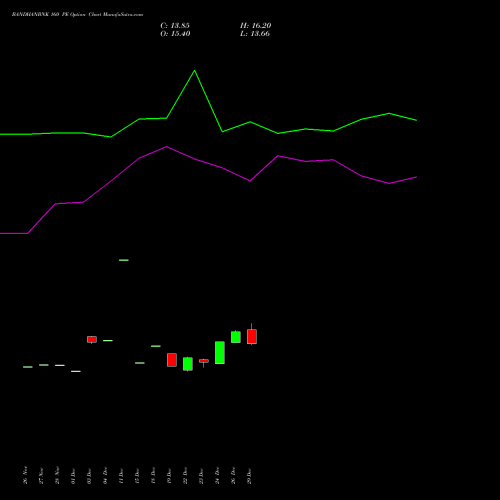Click the BANDHANBNK 360 PE chart title
The height and width of the screenshot is (500, 500).
(x=77, y=15)
